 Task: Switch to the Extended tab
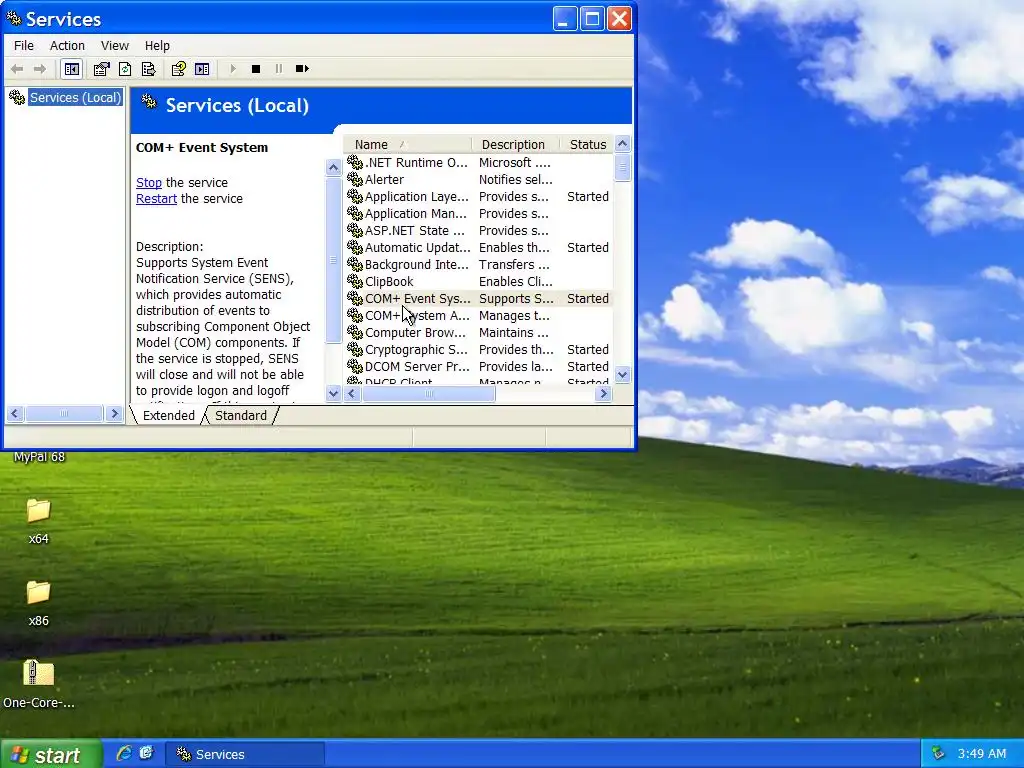click(168, 415)
